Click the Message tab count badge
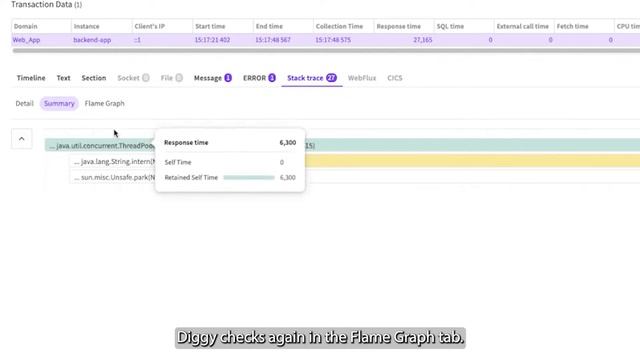The height and width of the screenshot is (360, 640). (228, 78)
